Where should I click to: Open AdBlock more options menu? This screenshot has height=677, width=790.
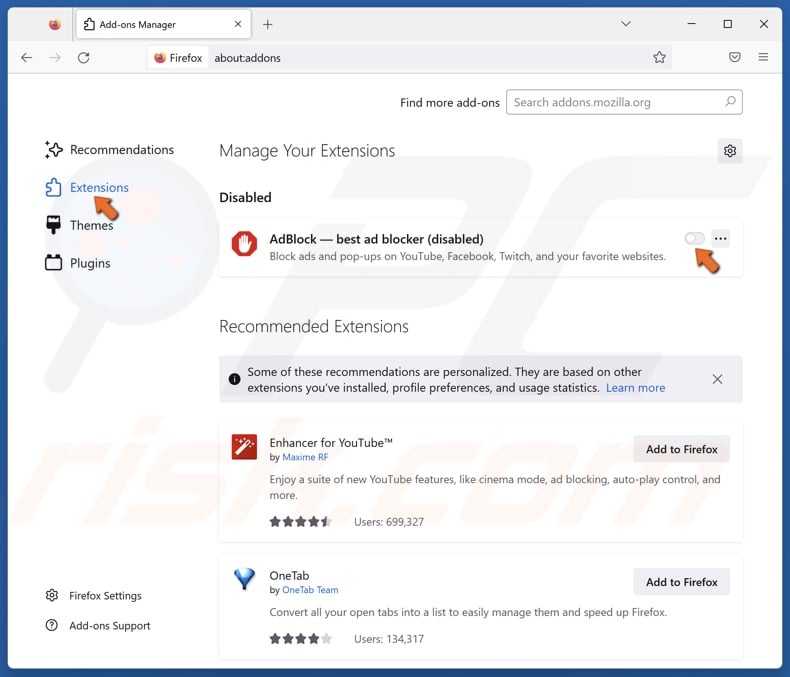pyautogui.click(x=720, y=238)
